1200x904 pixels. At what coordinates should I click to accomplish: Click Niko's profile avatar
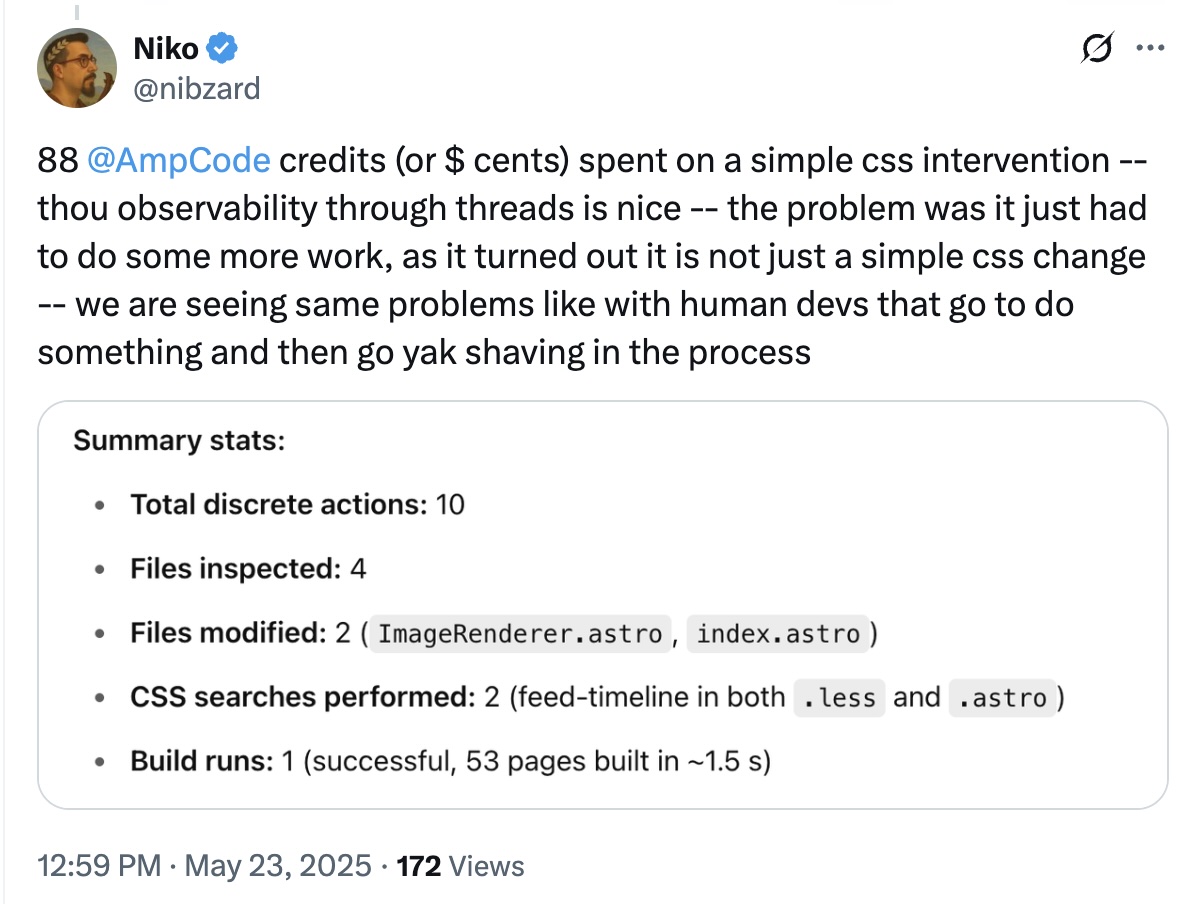coord(77,68)
